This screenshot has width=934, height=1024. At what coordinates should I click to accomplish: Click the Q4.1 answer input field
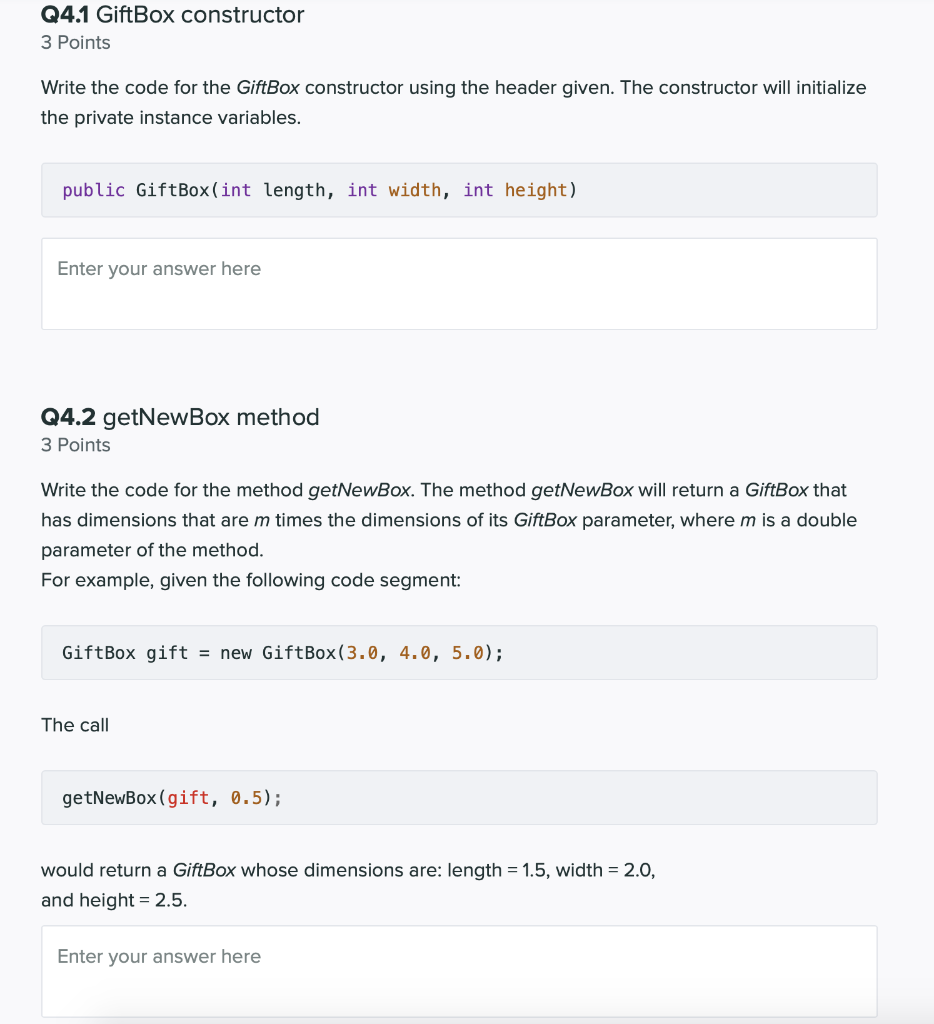[459, 283]
